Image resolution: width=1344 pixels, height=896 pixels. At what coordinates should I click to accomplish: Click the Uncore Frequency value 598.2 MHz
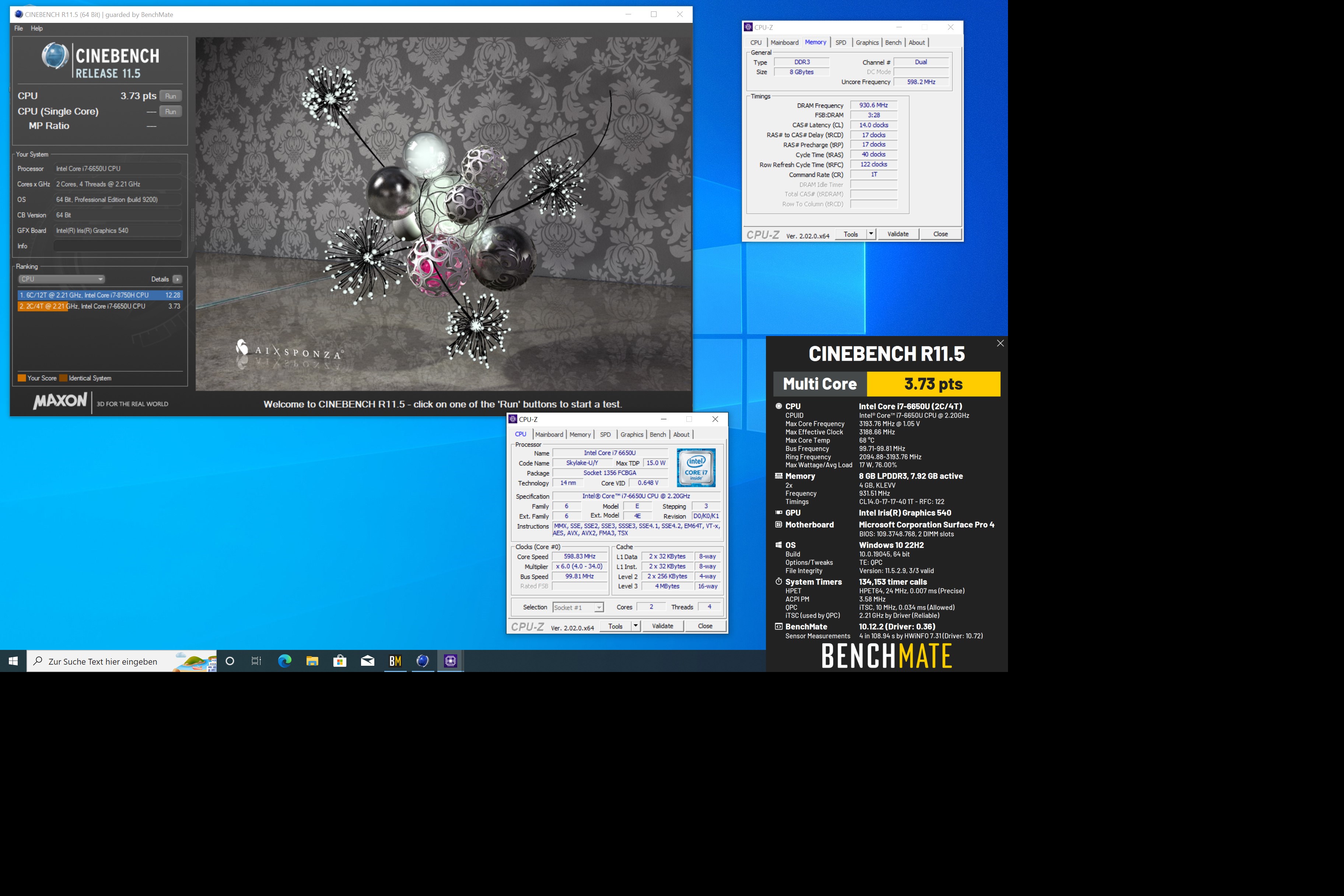pyautogui.click(x=921, y=82)
